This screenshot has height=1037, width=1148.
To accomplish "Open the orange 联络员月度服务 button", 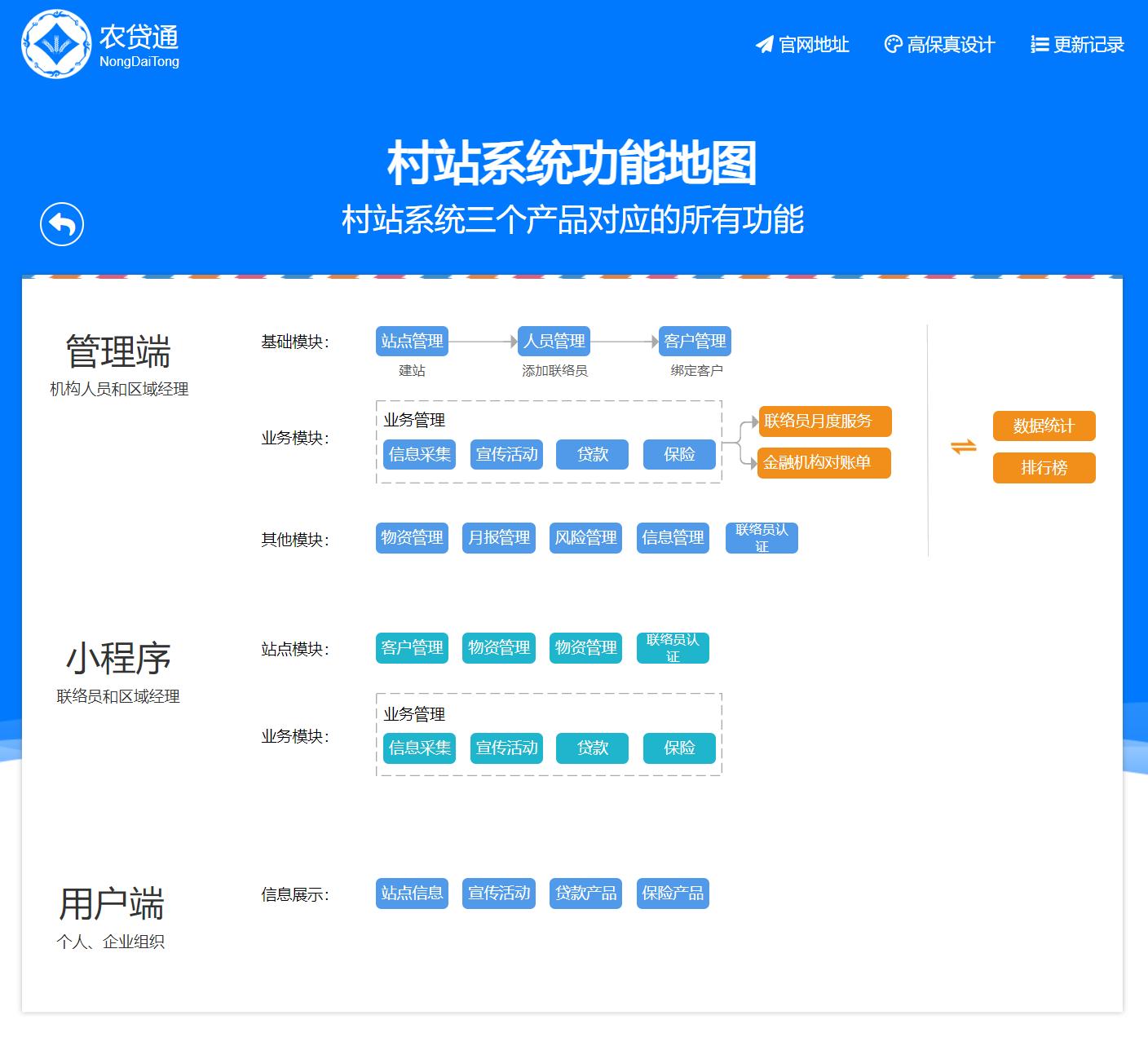I will click(x=824, y=421).
